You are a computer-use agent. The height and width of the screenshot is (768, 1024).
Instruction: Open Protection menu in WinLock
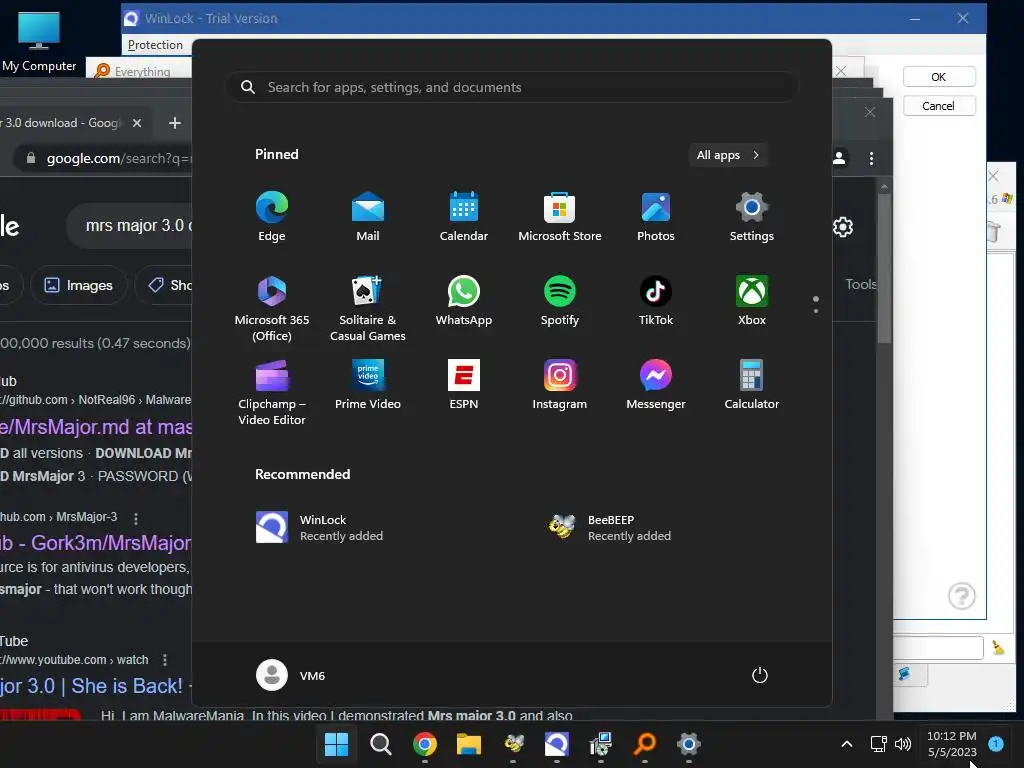(x=155, y=45)
